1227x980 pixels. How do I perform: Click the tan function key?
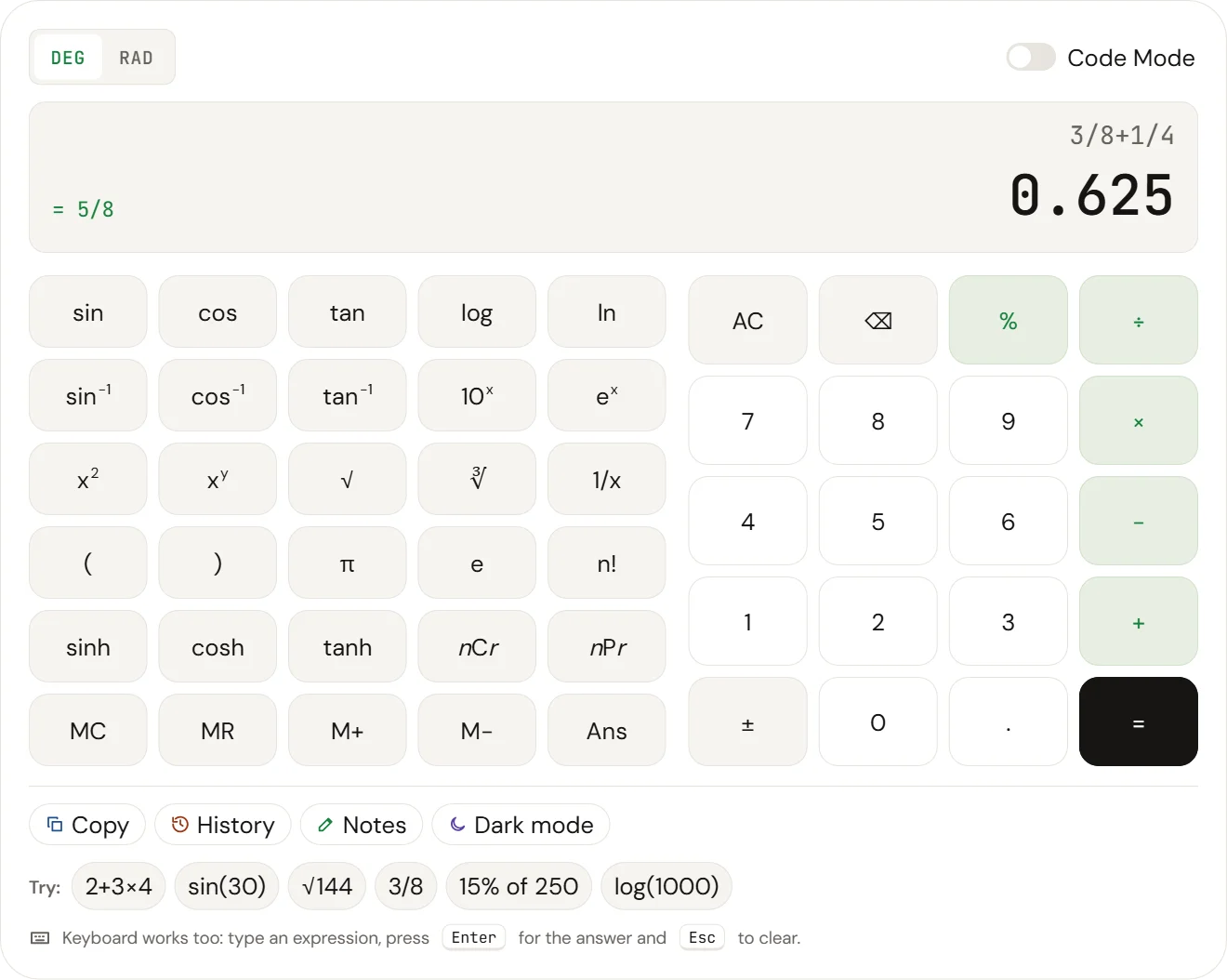coord(348,311)
